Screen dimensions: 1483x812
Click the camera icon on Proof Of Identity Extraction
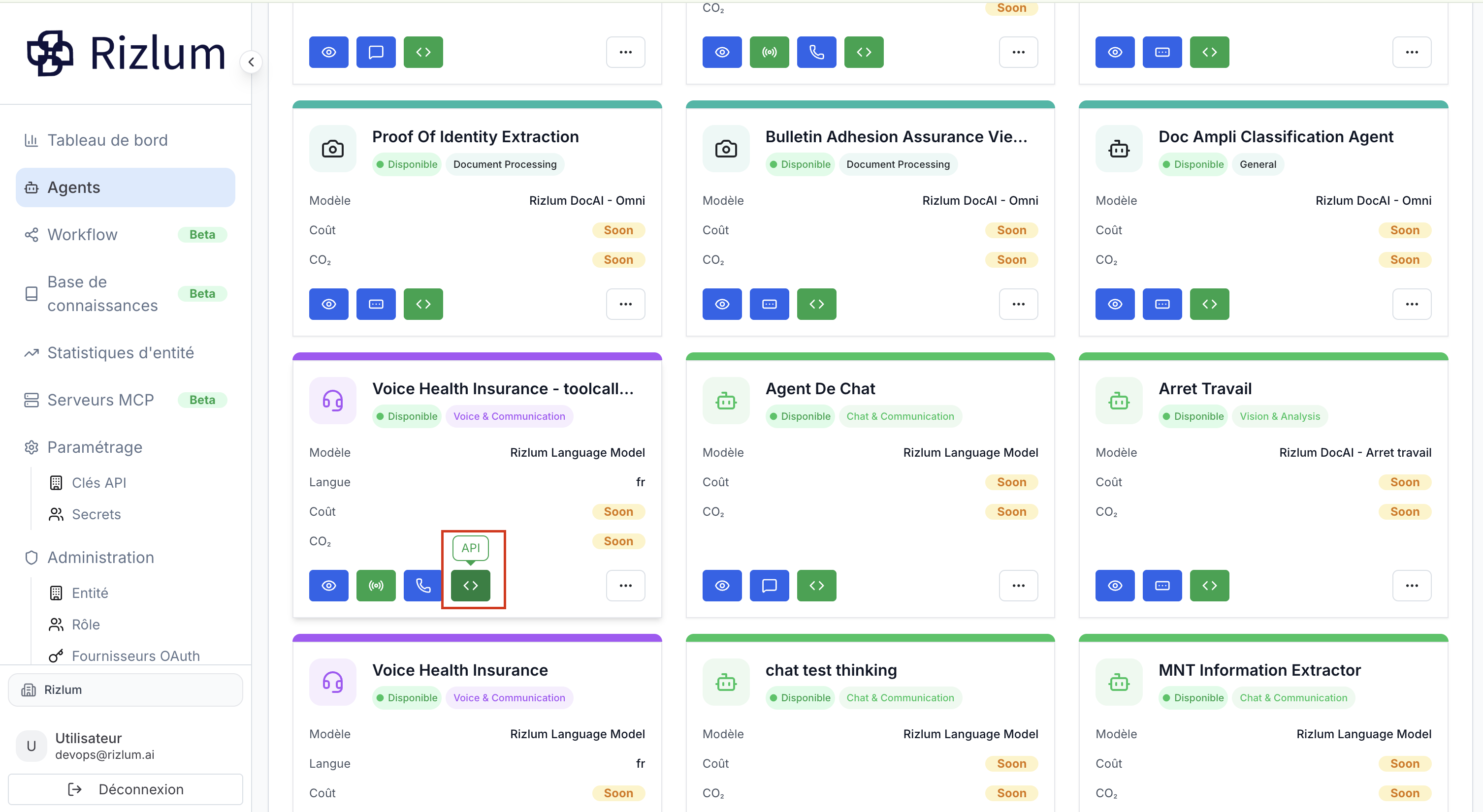(x=333, y=149)
